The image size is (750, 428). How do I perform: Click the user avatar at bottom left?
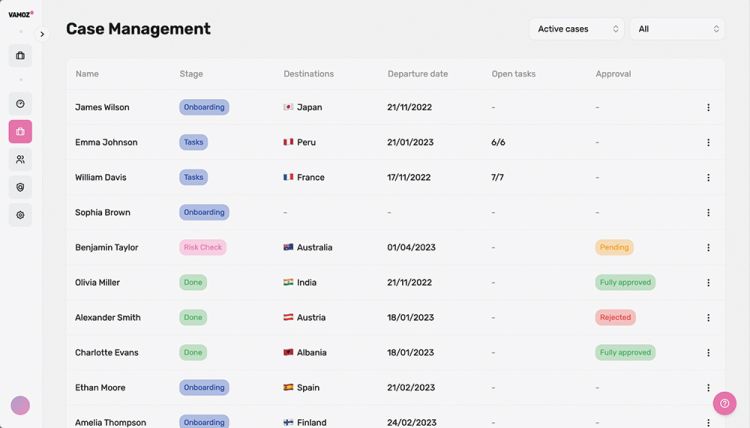point(20,405)
